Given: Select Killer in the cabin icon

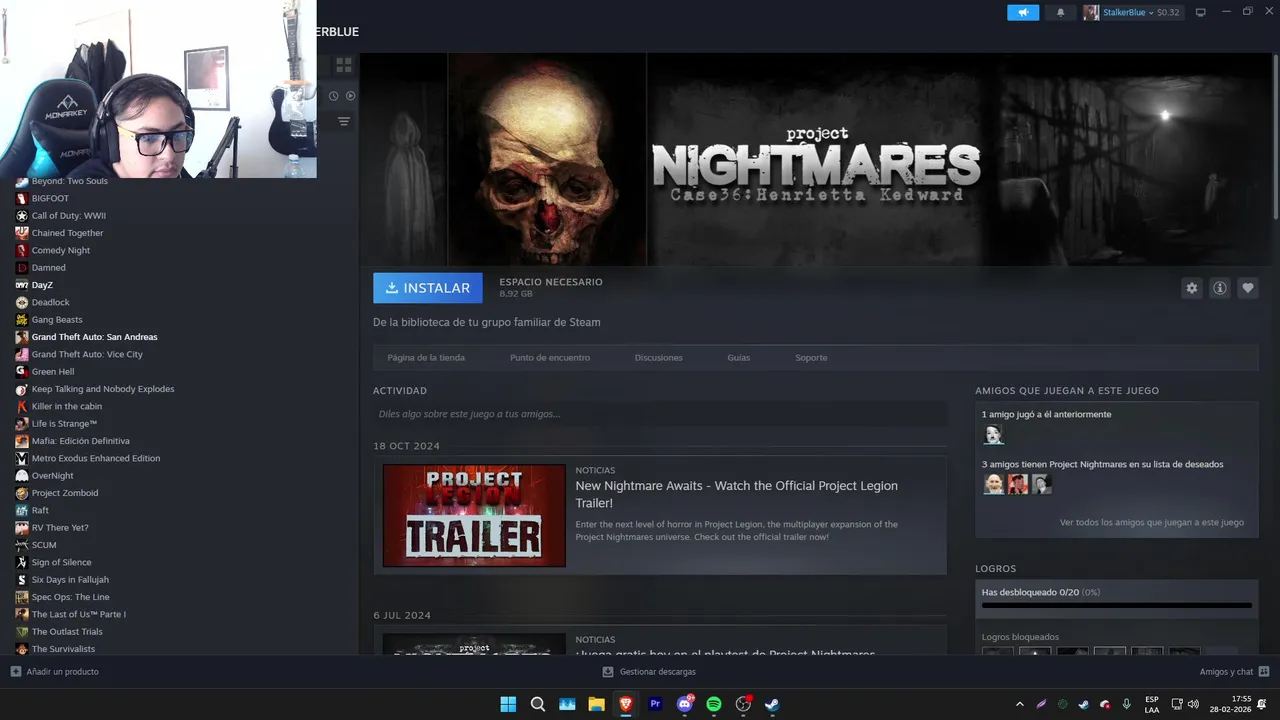Looking at the screenshot, I should tap(22, 406).
